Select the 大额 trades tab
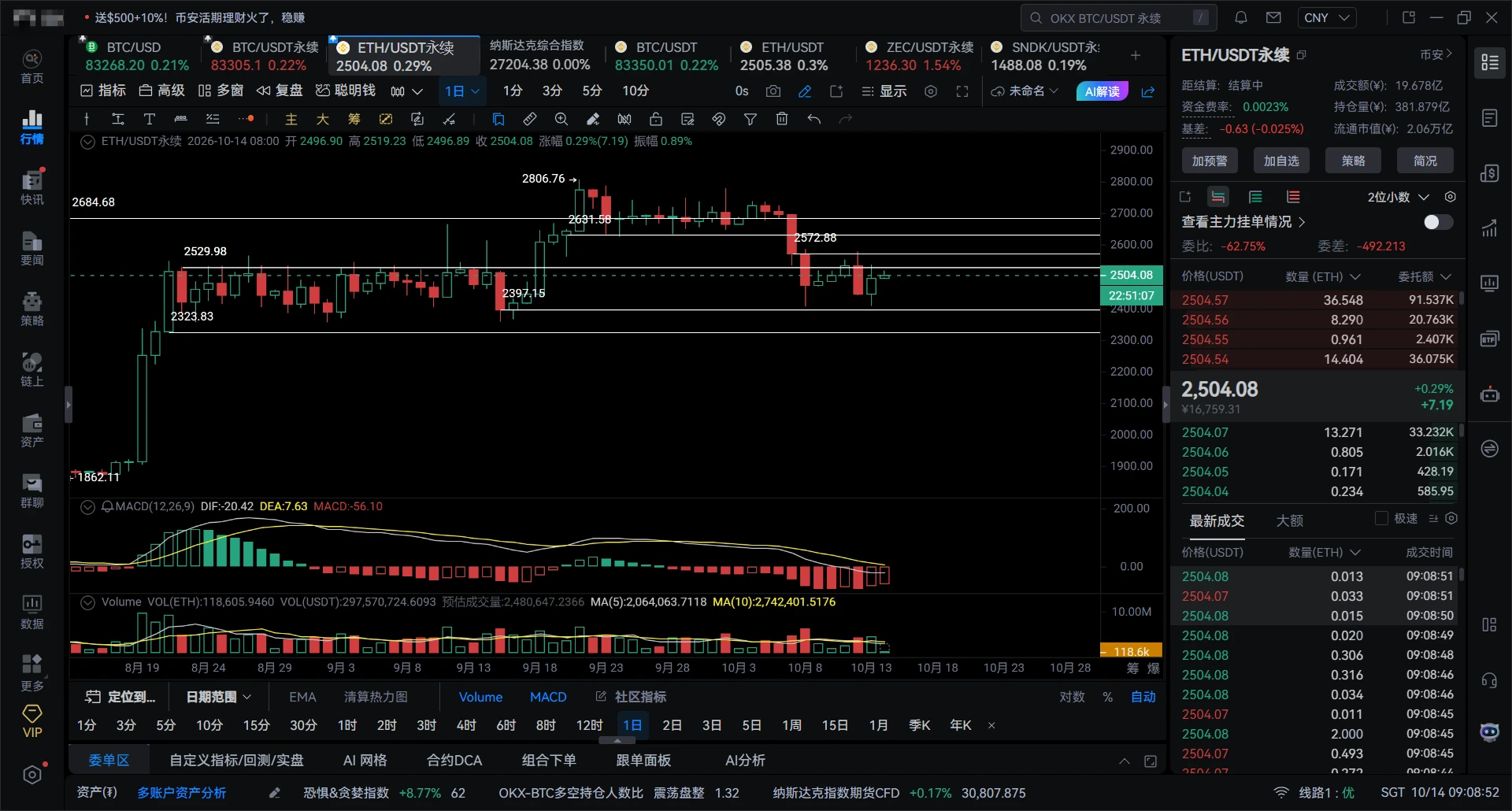 [x=1289, y=520]
